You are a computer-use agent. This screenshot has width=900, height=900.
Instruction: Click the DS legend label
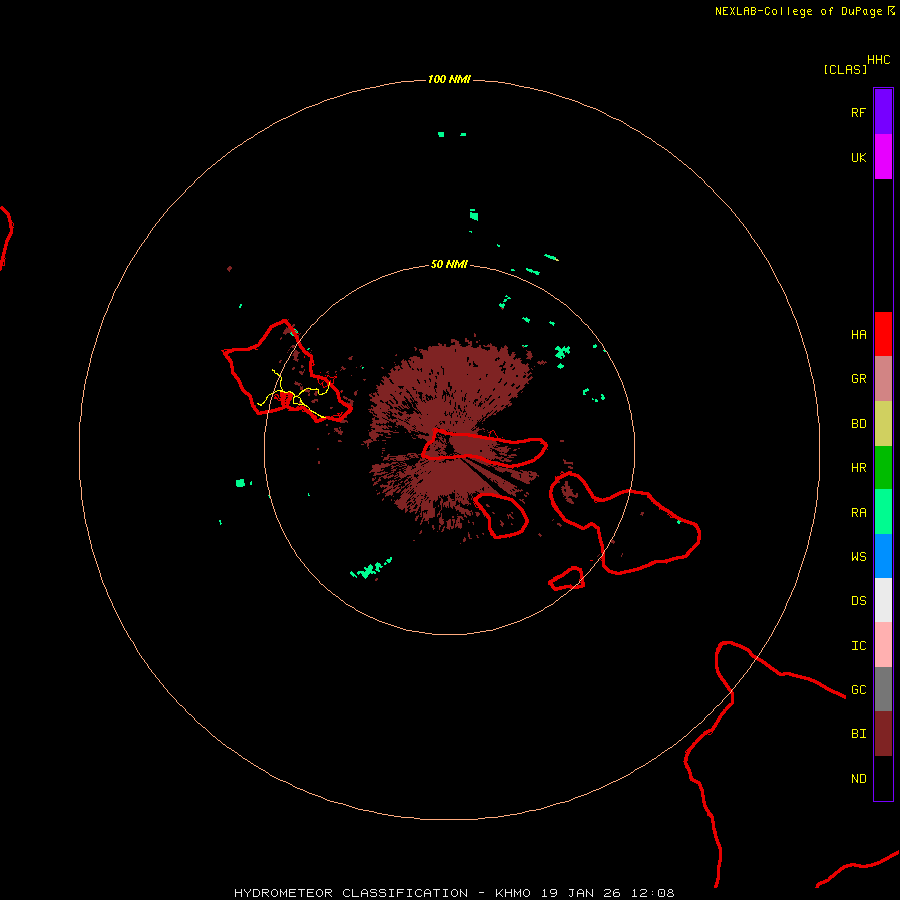pos(858,601)
